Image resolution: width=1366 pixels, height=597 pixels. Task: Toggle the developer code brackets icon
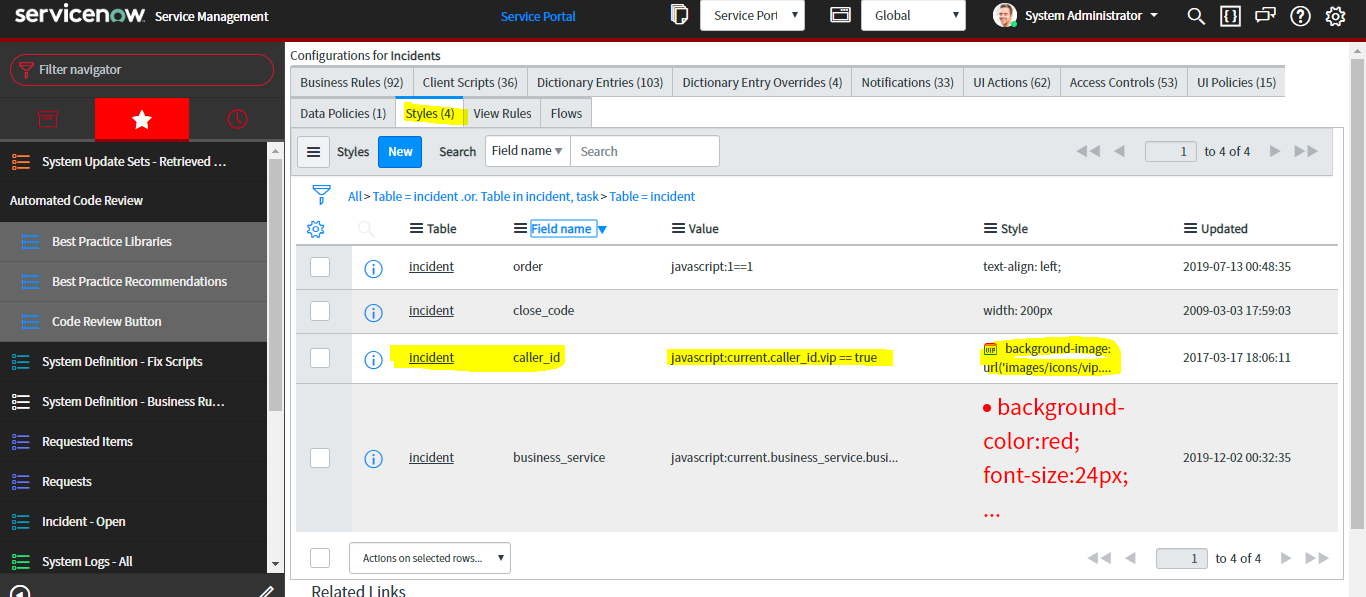(1230, 16)
